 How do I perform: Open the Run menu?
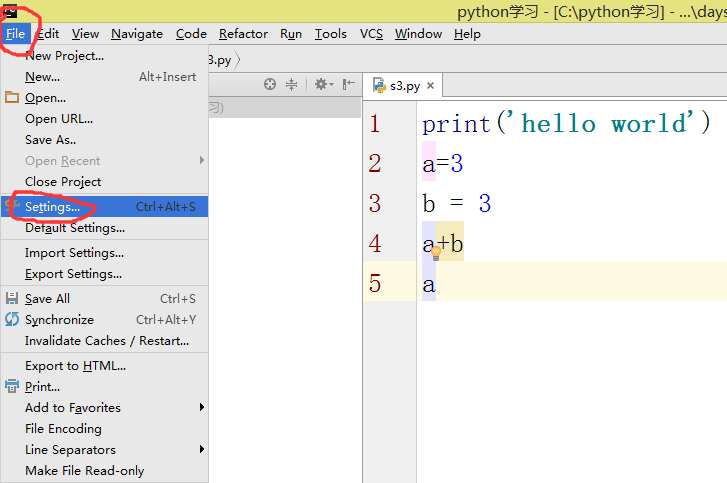[291, 34]
